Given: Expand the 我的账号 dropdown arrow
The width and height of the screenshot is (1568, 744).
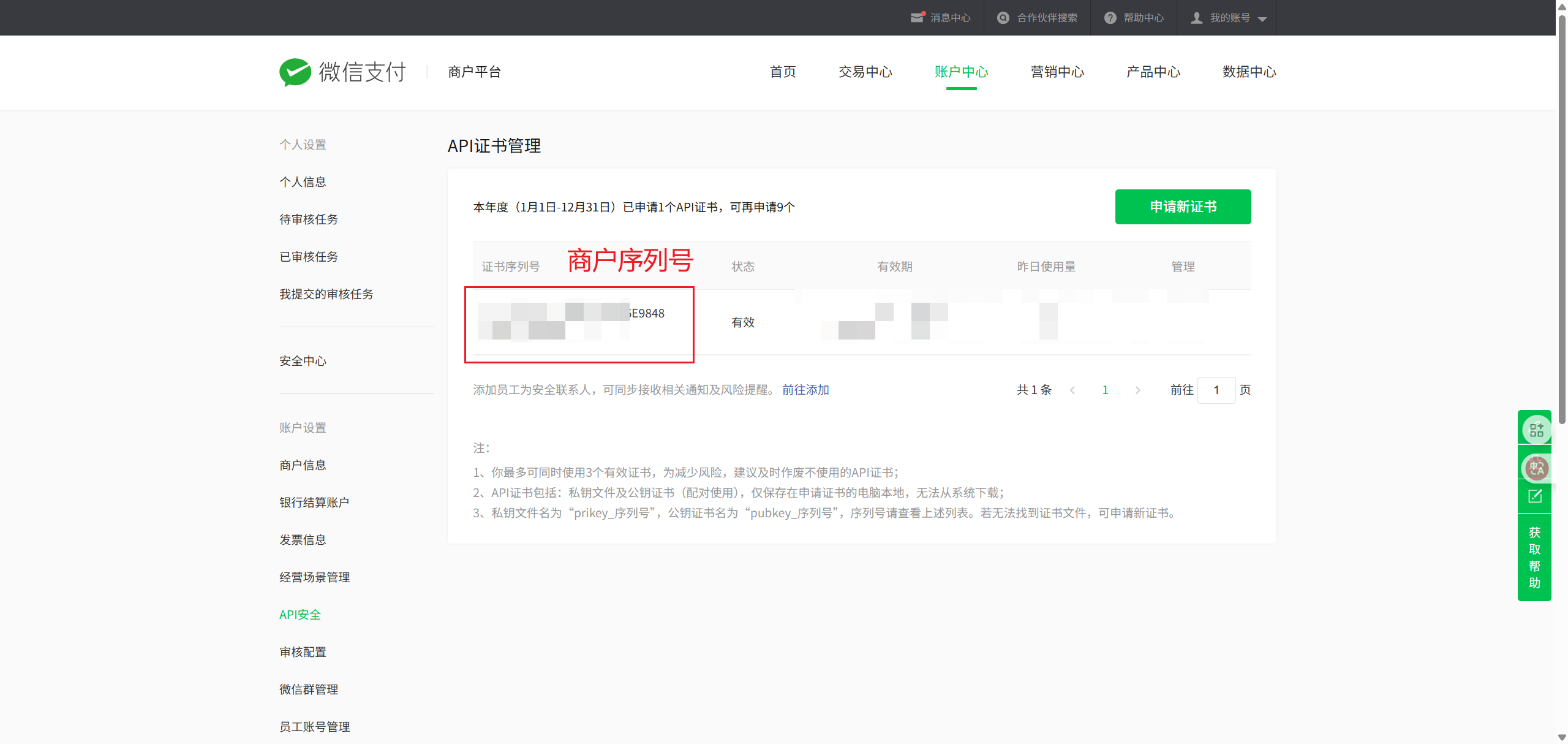Looking at the screenshot, I should pos(1262,19).
